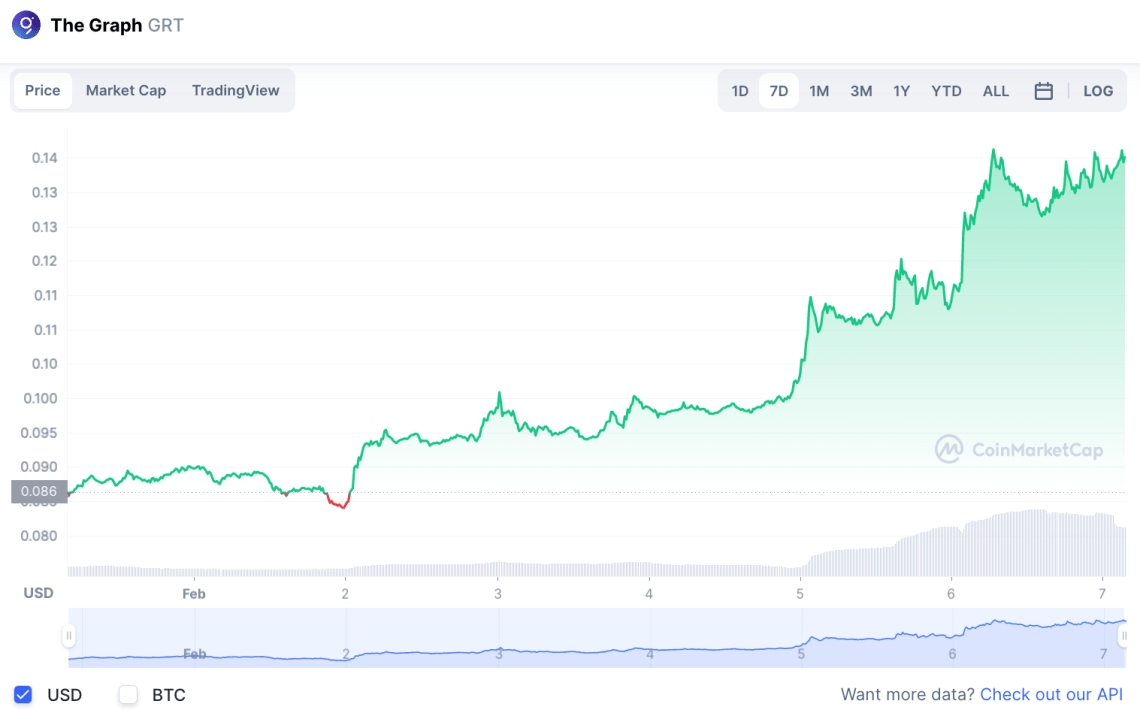Click the 0.100 y-axis label
1140x710 pixels.
[40, 398]
